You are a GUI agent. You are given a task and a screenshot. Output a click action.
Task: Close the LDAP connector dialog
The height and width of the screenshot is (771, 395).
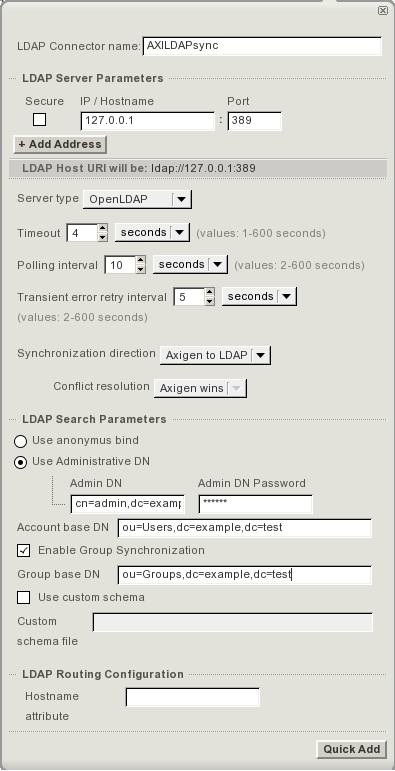pos(382,10)
